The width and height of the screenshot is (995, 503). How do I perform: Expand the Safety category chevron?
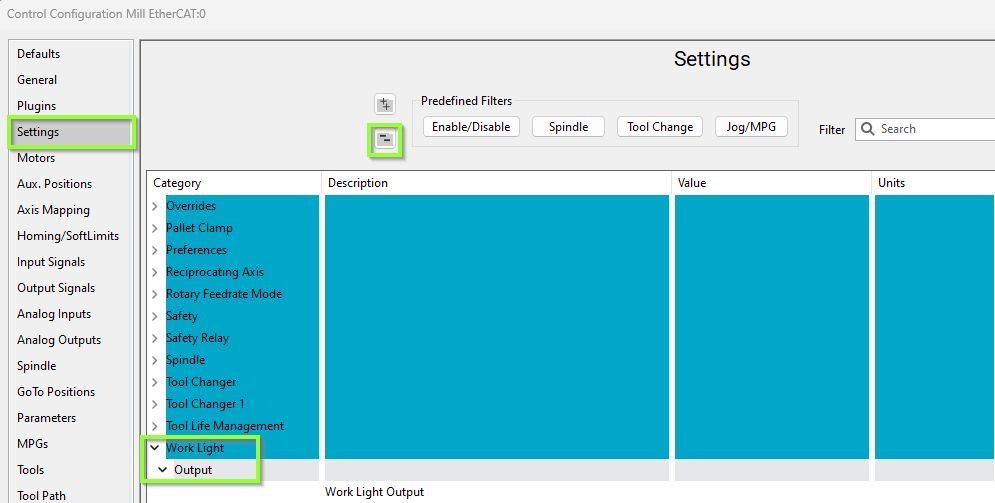(155, 316)
